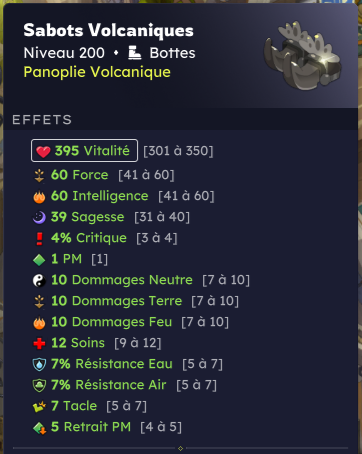This screenshot has height=454, width=362.
Task: Click the yin-yang Dommages Neutre icon
Action: coord(39,280)
